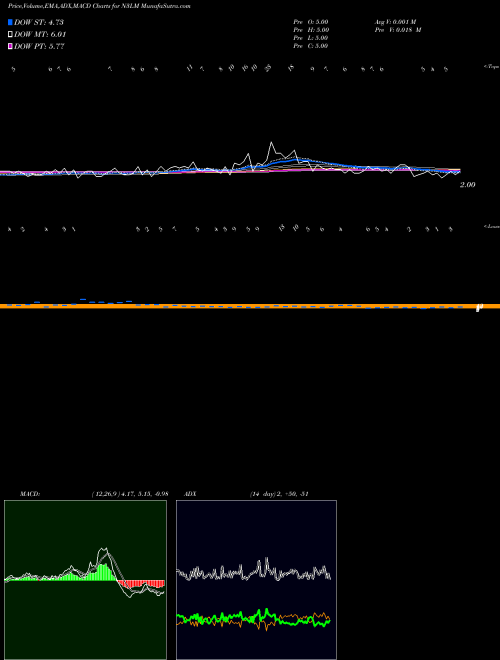Click the 'MACD:' panel heading
This screenshot has width=500, height=660.
(x=30, y=494)
